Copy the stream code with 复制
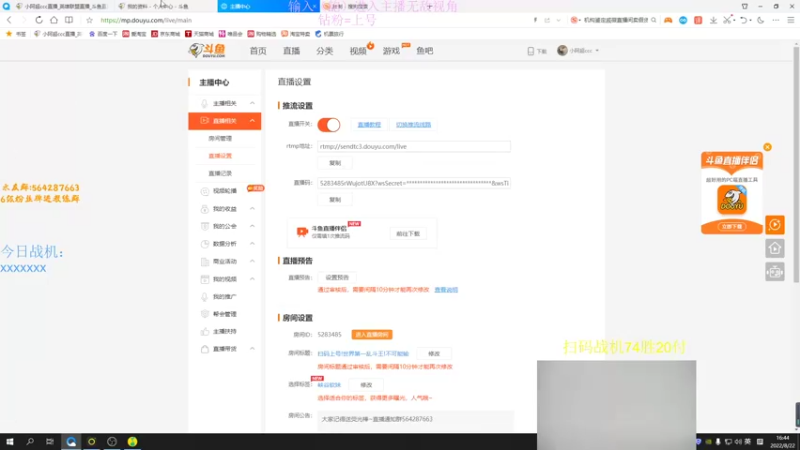The image size is (800, 450). [x=335, y=199]
